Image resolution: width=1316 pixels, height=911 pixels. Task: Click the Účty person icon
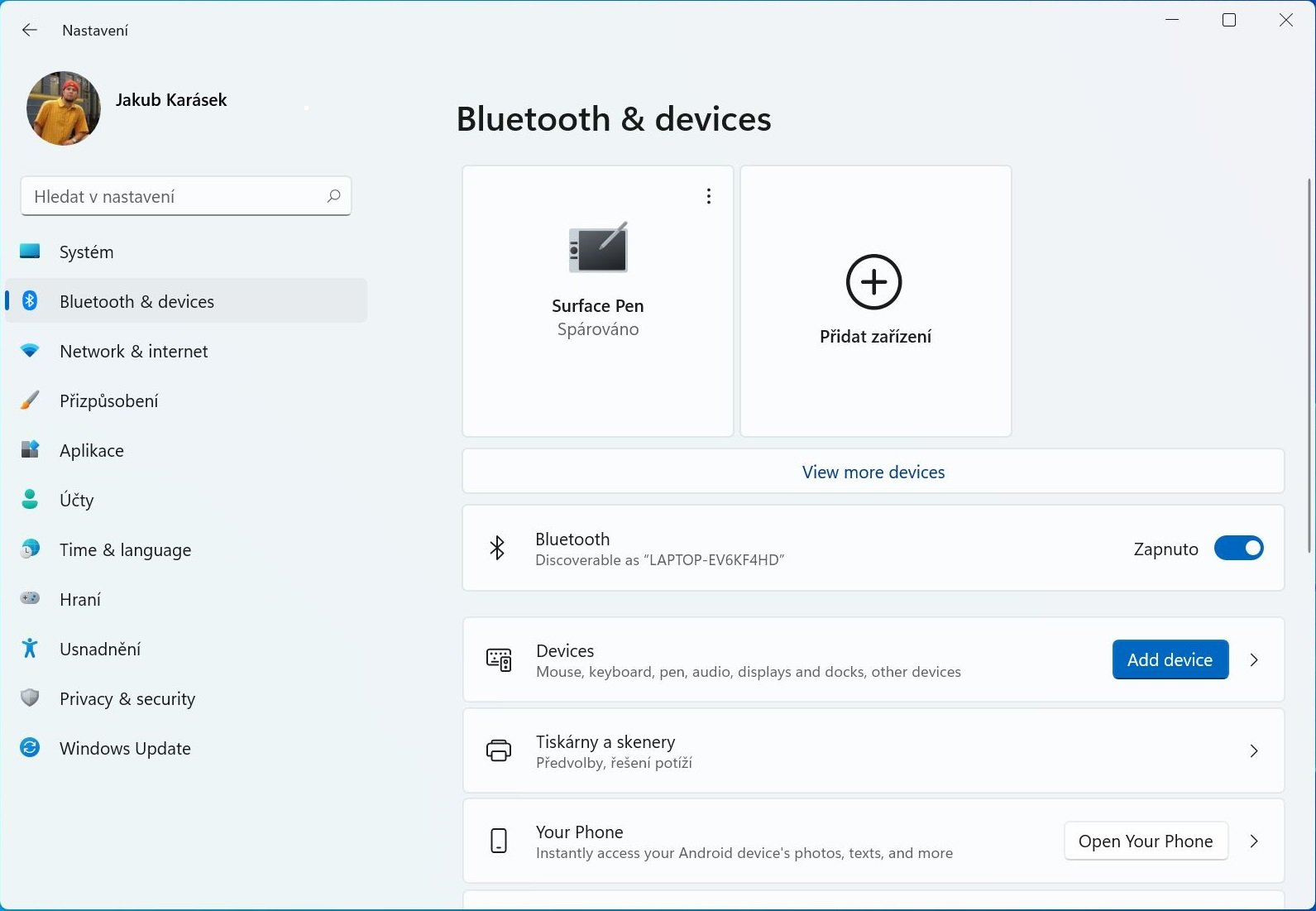[x=30, y=500]
